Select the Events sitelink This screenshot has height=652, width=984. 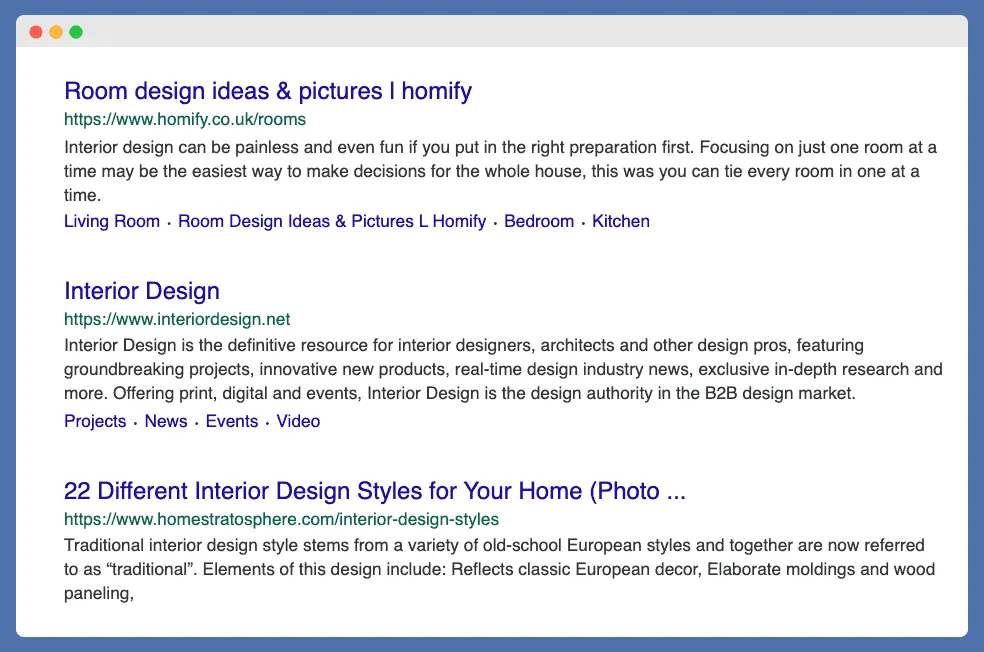click(x=231, y=421)
